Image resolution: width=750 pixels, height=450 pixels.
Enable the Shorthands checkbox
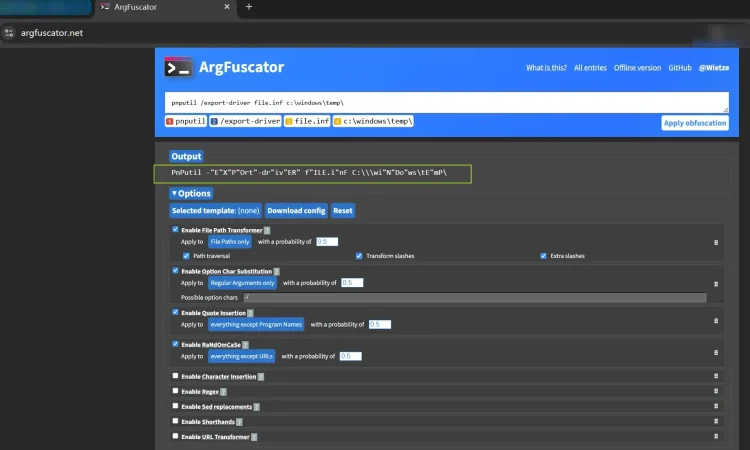(x=175, y=421)
